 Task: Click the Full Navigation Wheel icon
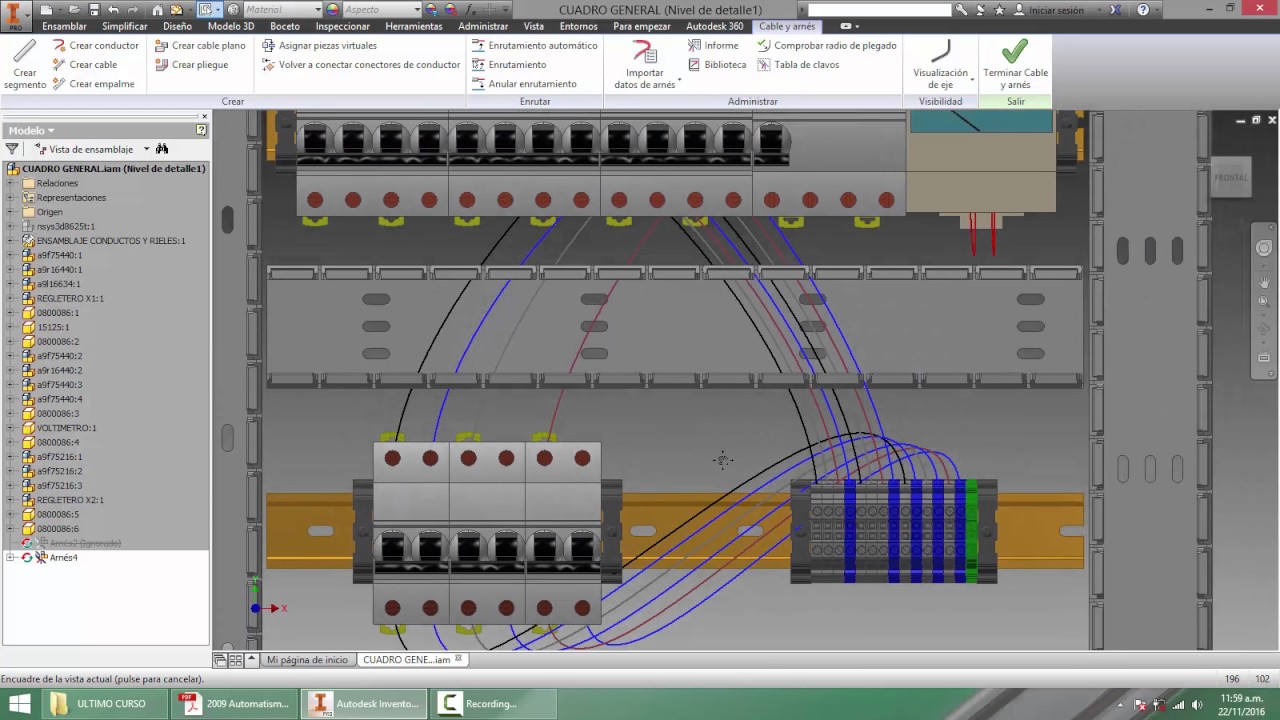point(1264,248)
